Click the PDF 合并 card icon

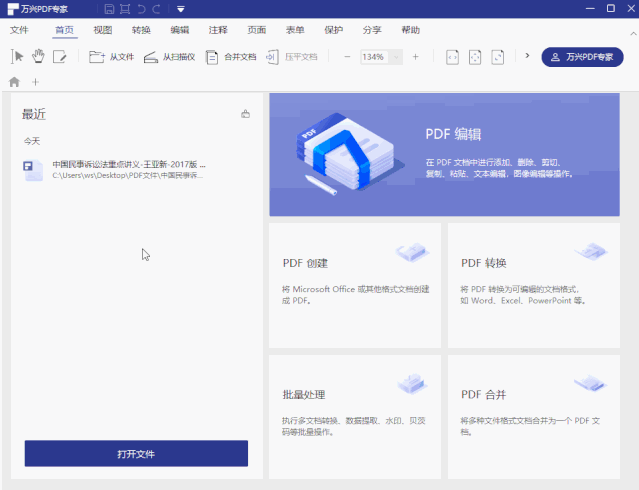[591, 383]
